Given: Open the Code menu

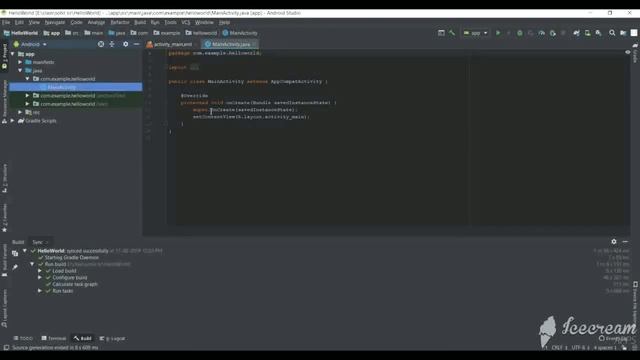Looking at the screenshot, I should click(76, 22).
